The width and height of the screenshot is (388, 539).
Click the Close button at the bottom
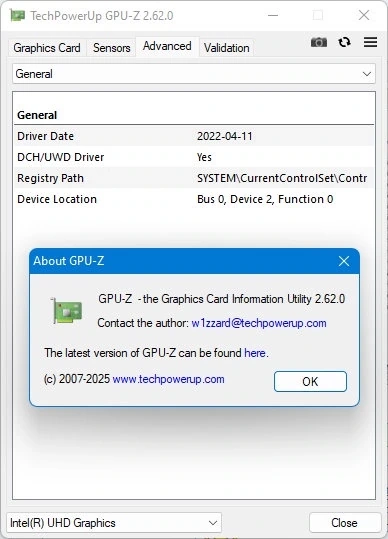click(344, 523)
